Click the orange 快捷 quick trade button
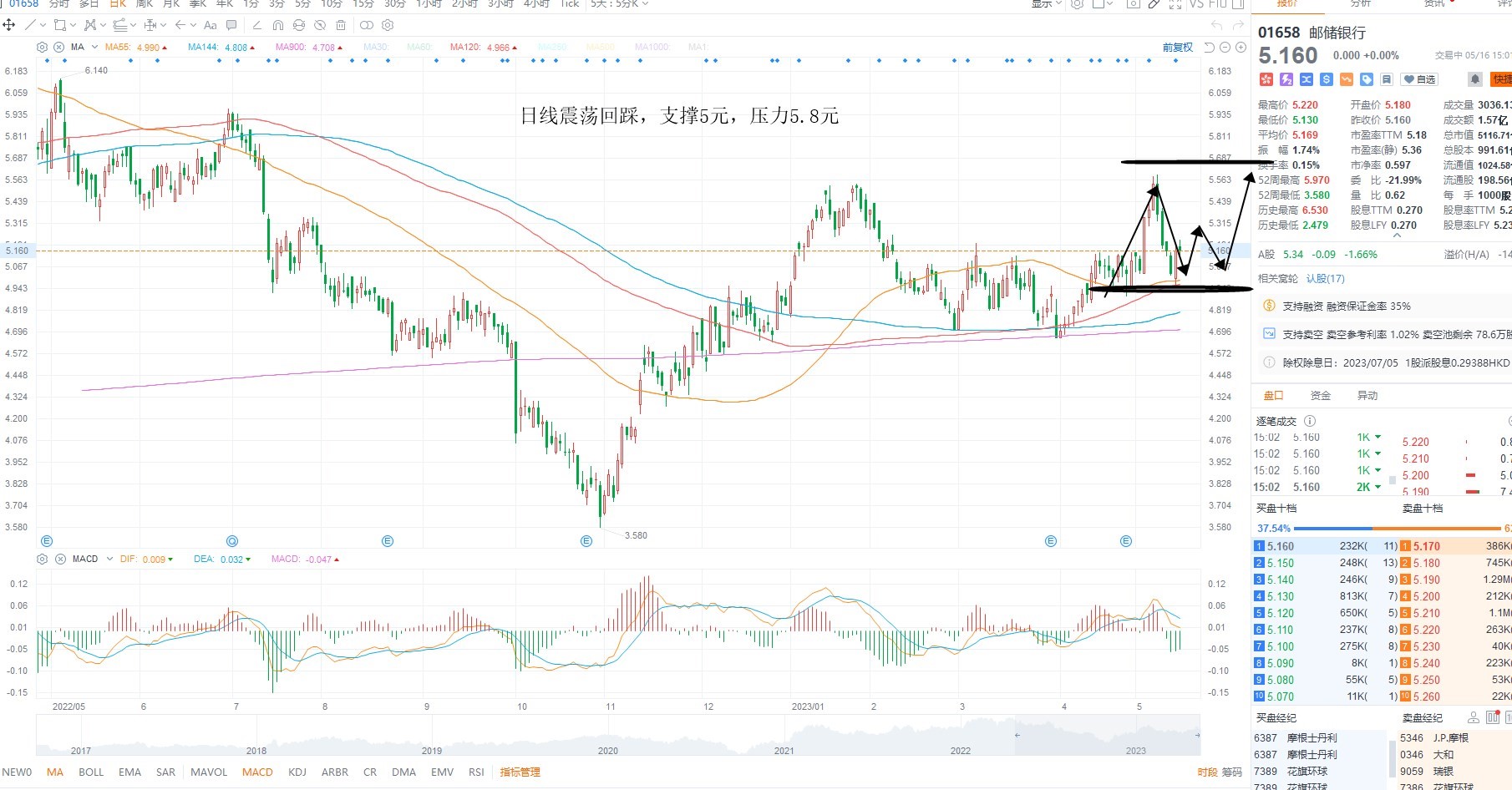This screenshot has width=1512, height=790. pos(1502,79)
